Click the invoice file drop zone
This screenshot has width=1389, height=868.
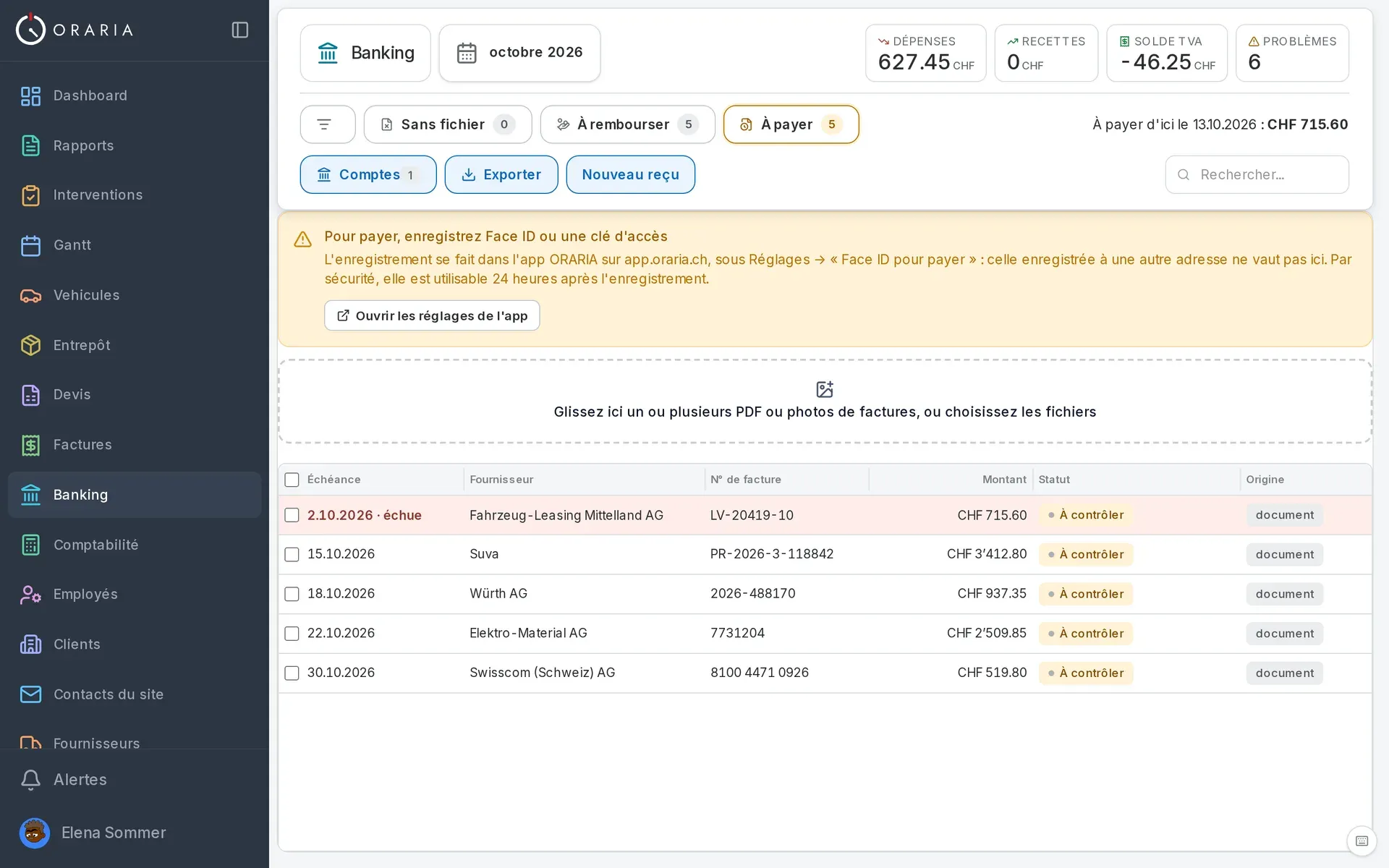[825, 401]
